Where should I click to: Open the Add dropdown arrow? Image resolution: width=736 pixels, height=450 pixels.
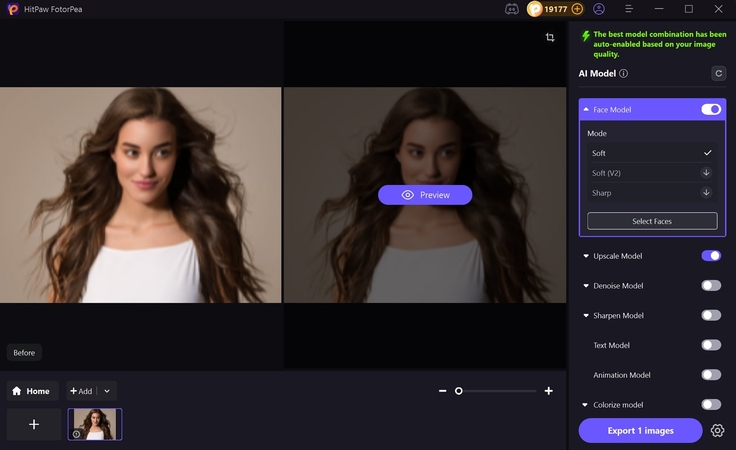click(107, 391)
